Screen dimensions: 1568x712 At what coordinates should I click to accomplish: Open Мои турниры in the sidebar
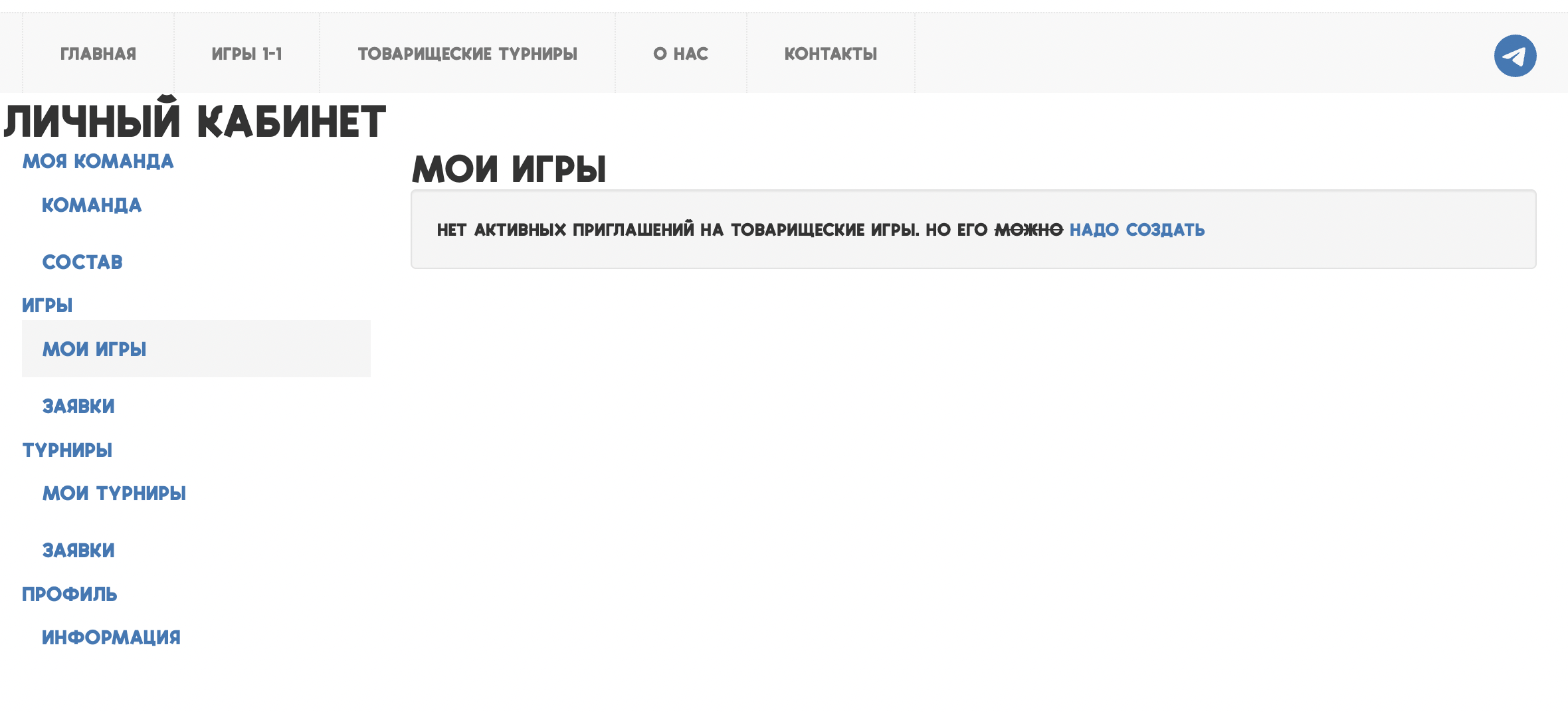114,493
